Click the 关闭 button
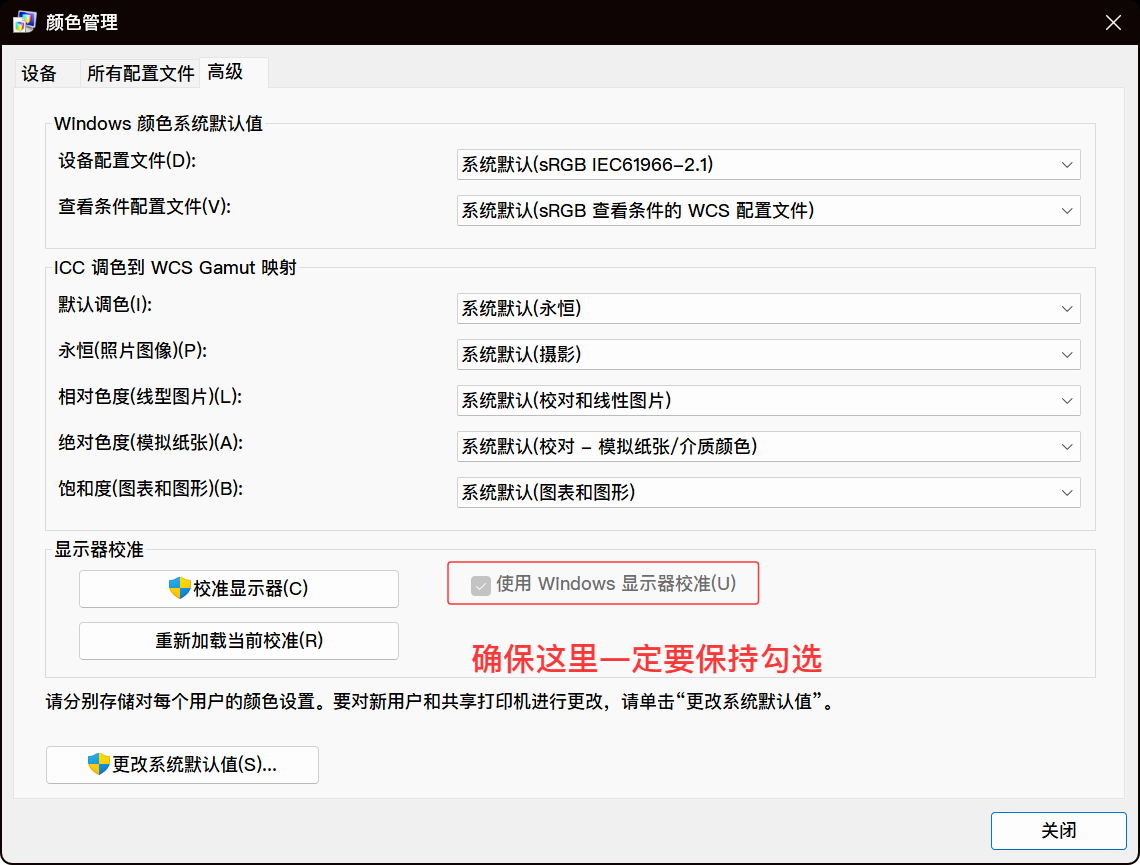 [1059, 831]
